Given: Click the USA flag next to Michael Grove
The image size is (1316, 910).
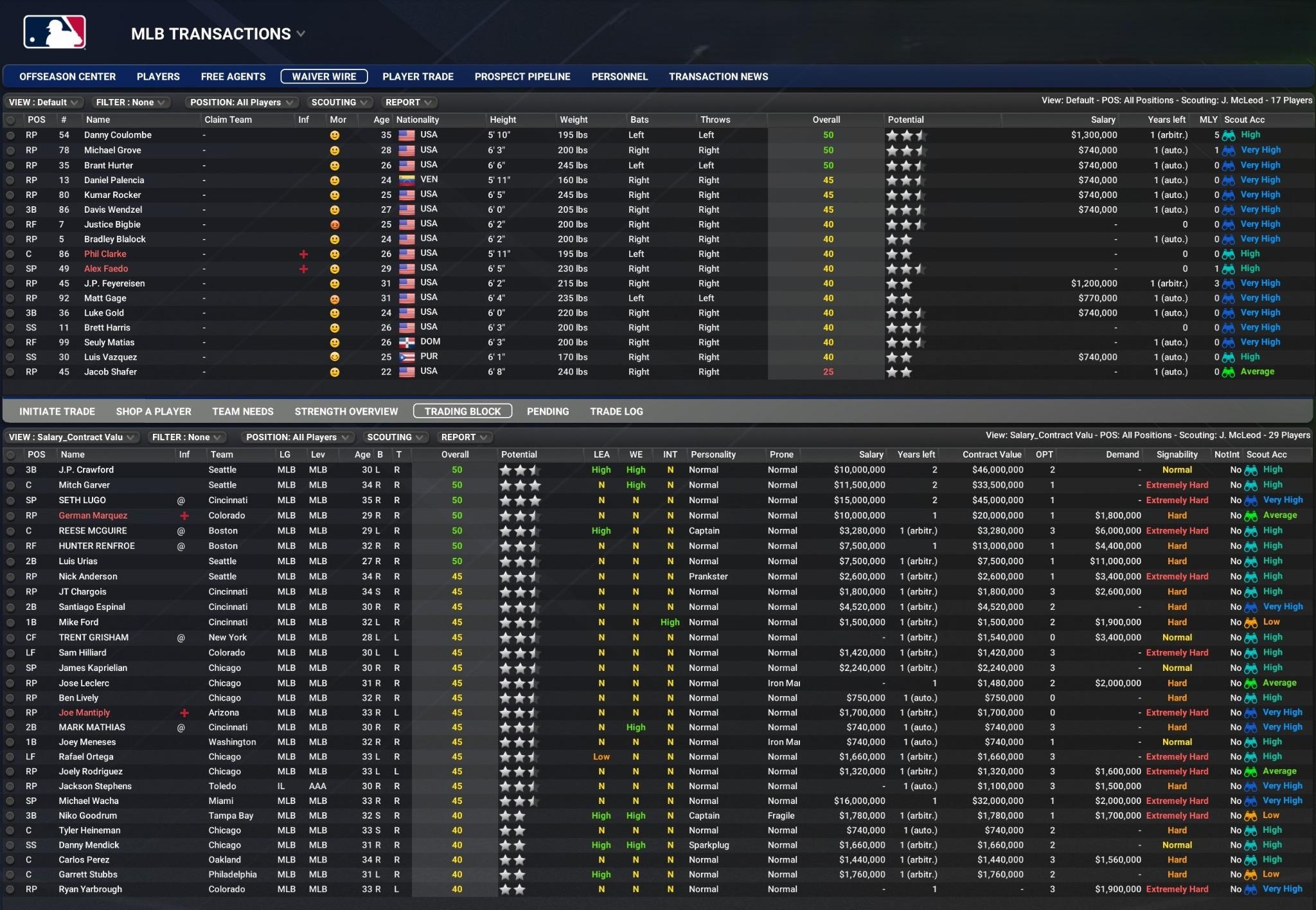Looking at the screenshot, I should [407, 150].
